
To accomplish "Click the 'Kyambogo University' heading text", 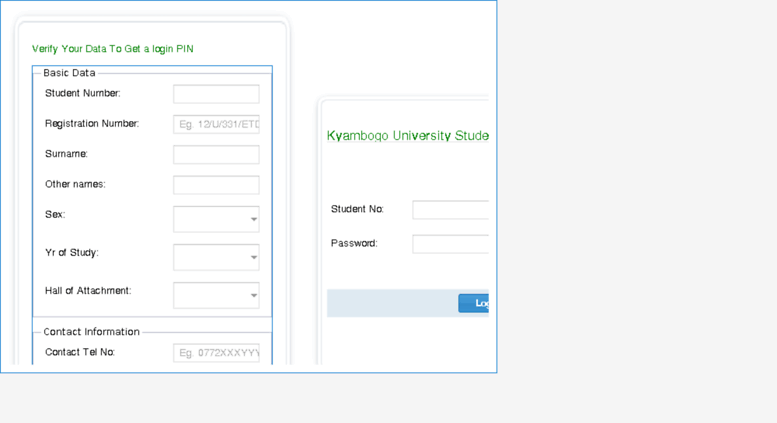I will [x=389, y=135].
